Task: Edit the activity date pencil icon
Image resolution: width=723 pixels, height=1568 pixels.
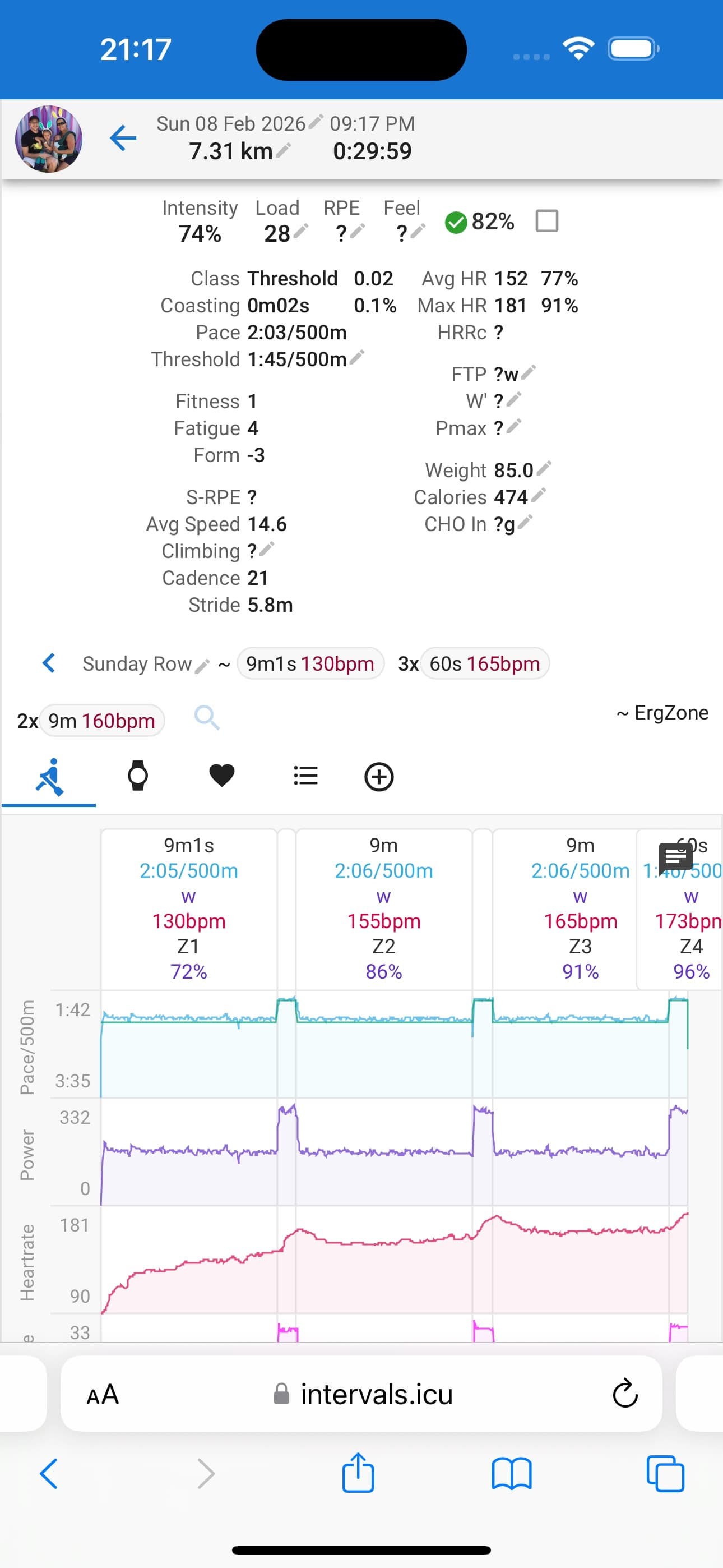Action: [314, 122]
